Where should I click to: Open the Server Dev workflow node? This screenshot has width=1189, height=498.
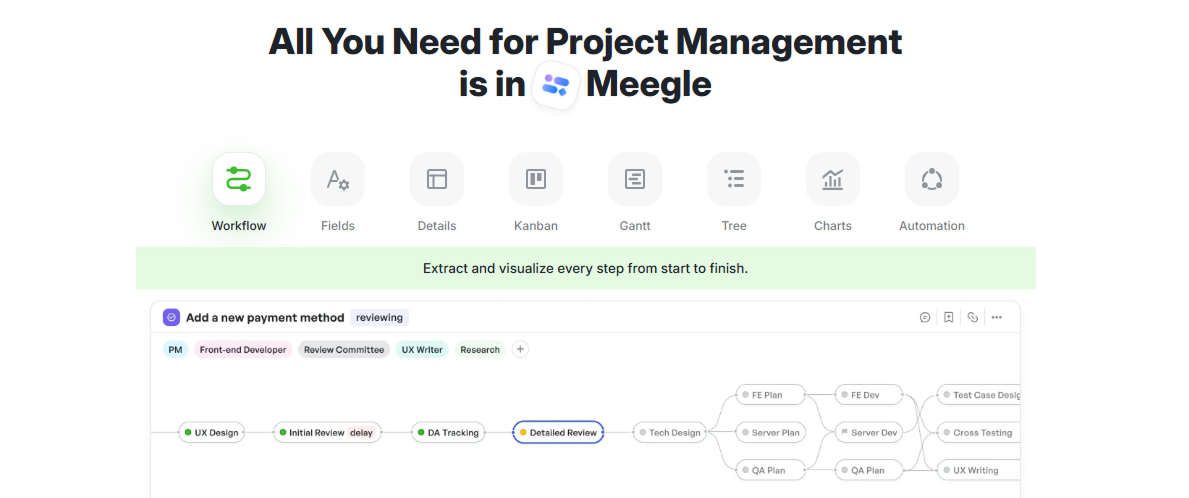click(869, 433)
